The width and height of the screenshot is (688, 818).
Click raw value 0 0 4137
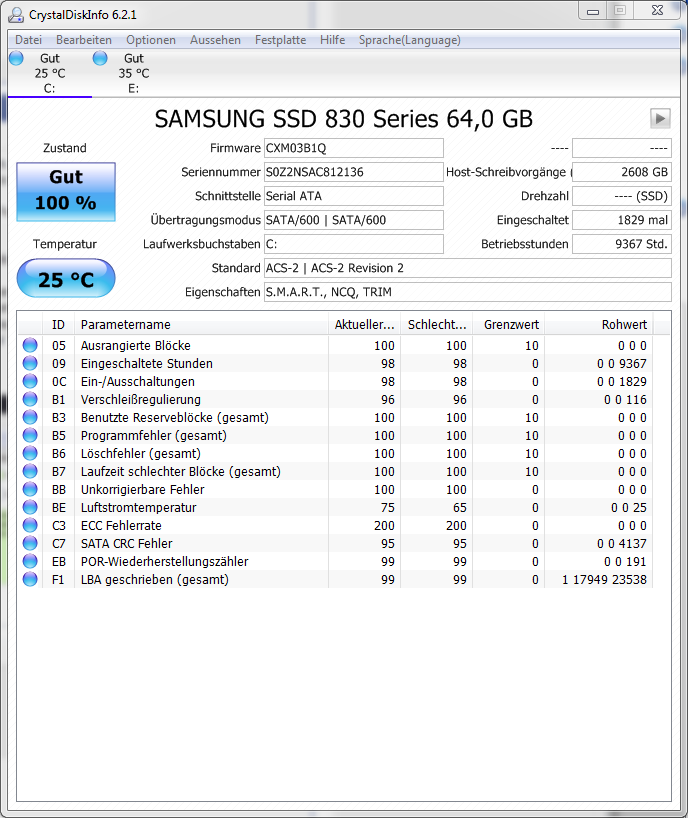point(622,544)
